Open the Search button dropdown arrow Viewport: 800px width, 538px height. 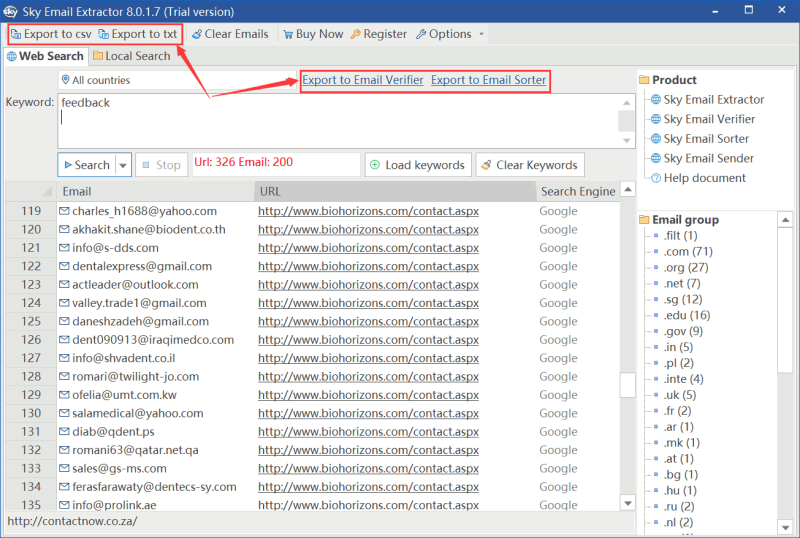coord(124,165)
